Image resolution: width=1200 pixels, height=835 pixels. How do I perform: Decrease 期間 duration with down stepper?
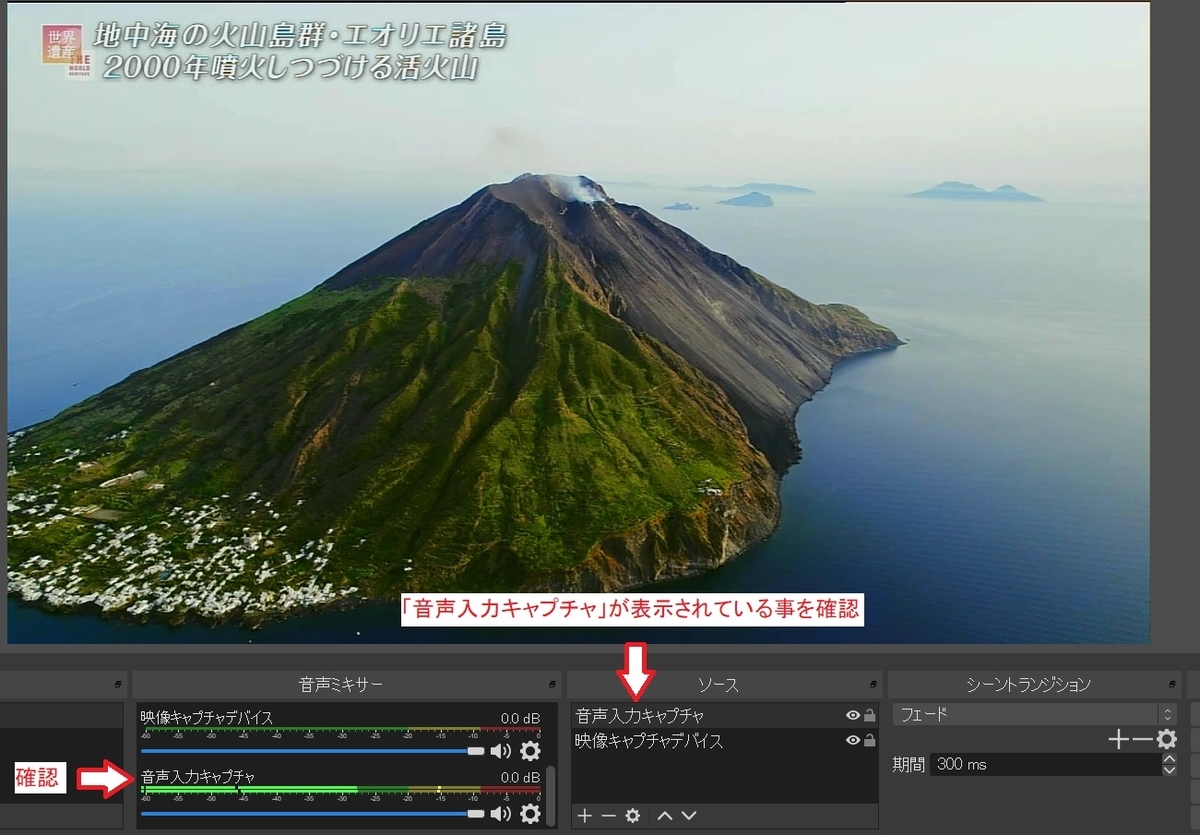click(x=1169, y=770)
